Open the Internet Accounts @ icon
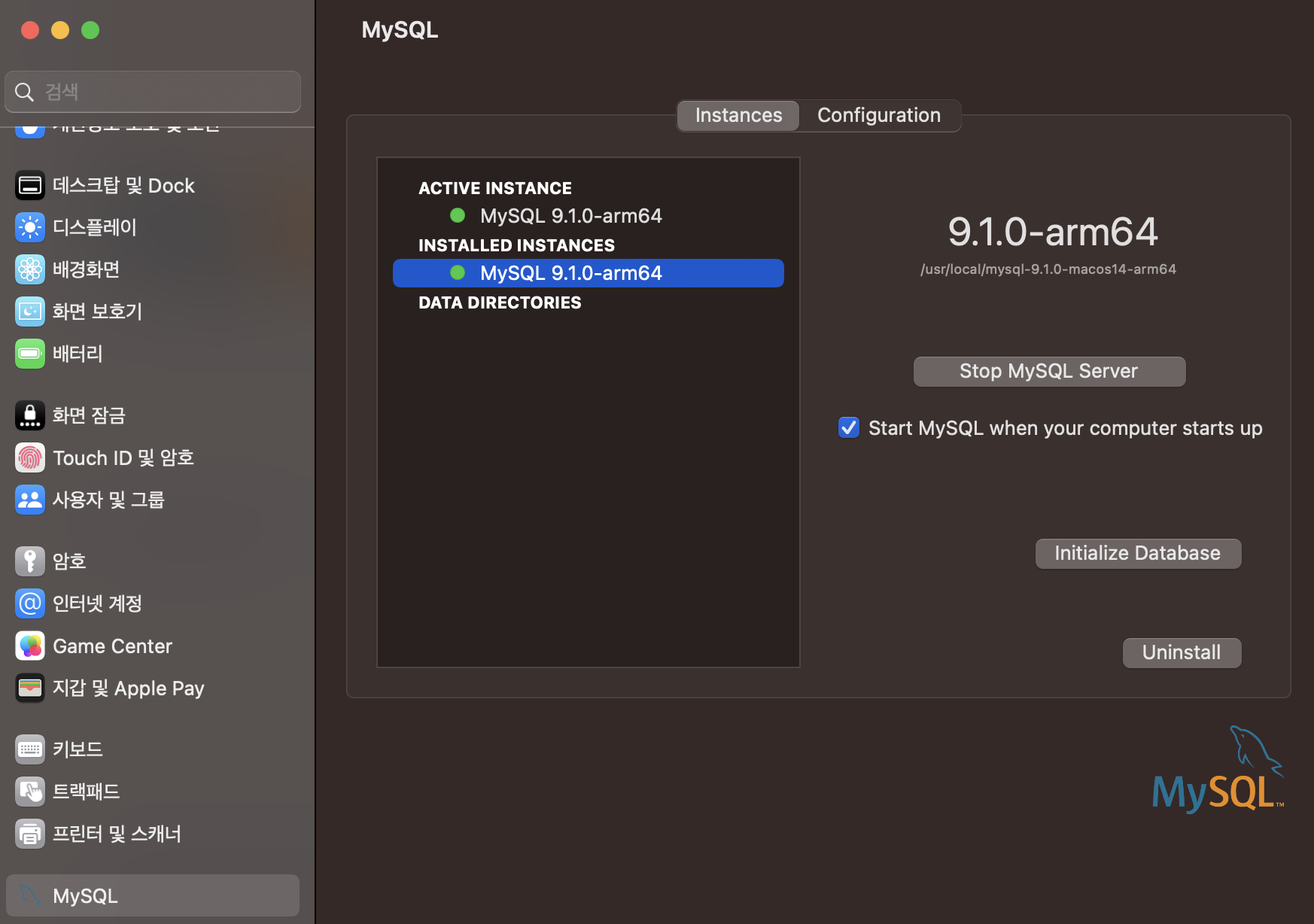 coord(30,603)
